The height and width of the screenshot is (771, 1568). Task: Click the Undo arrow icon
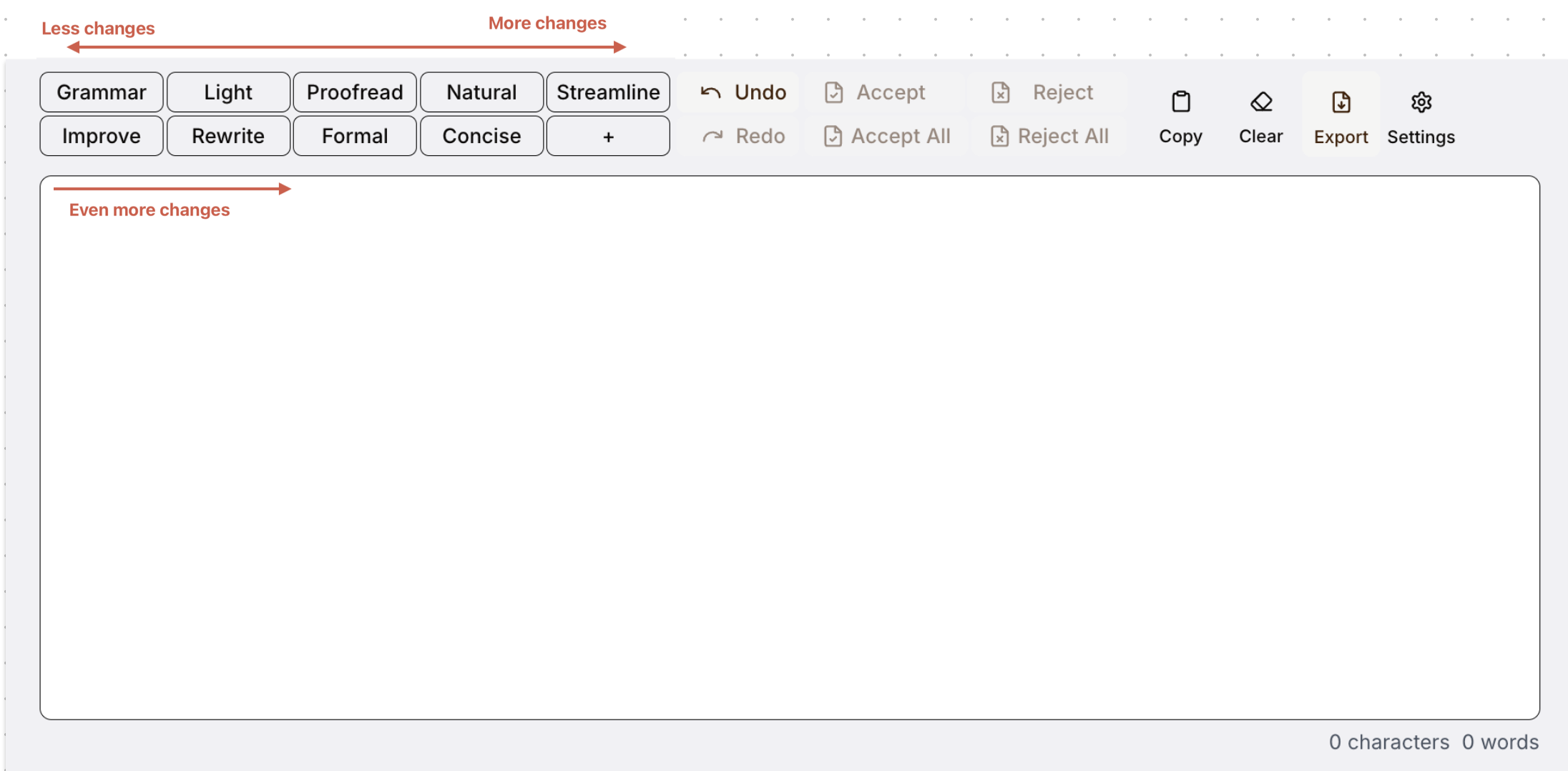point(710,92)
